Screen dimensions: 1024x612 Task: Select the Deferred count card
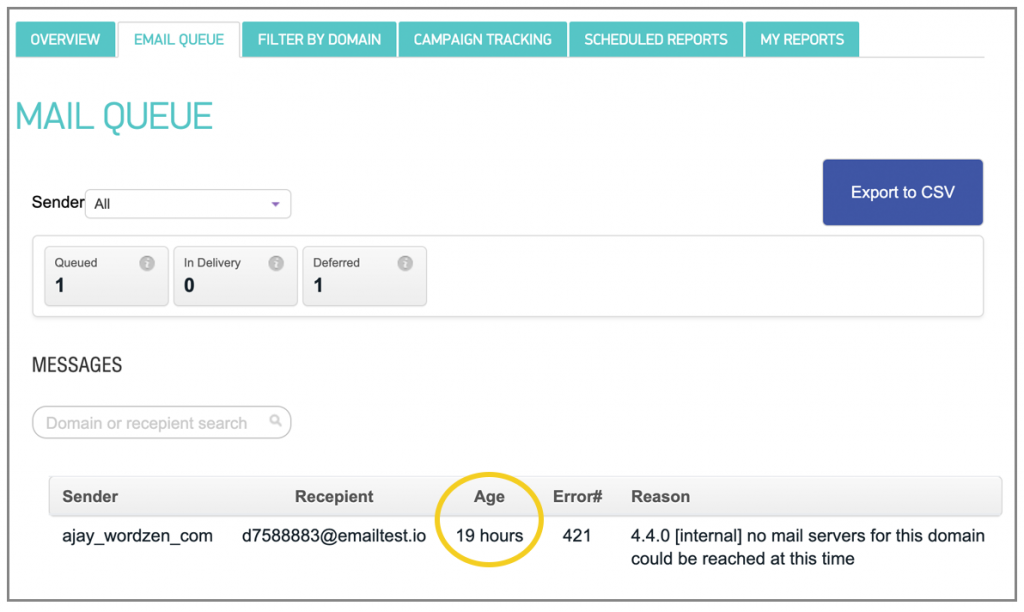point(364,275)
